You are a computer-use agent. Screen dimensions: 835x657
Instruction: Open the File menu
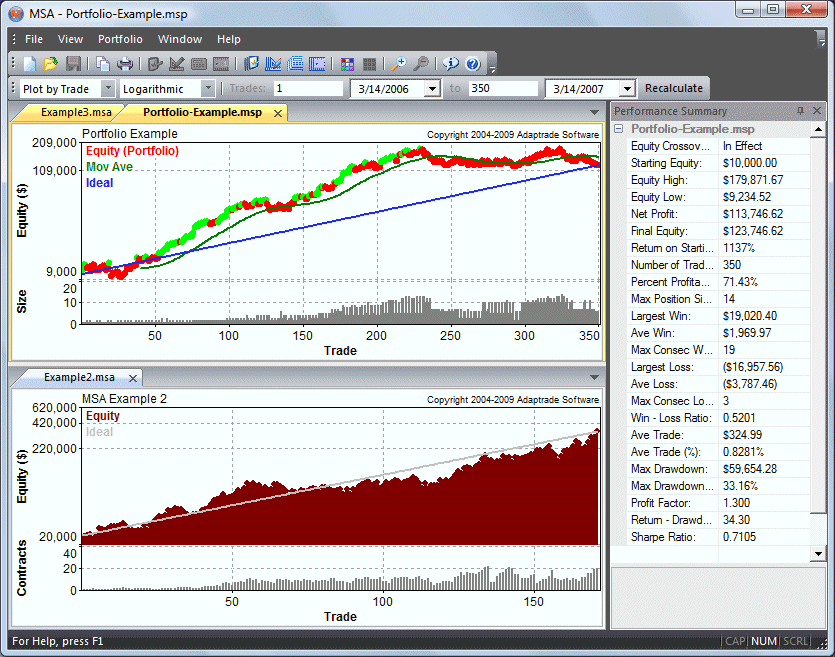pyautogui.click(x=34, y=39)
